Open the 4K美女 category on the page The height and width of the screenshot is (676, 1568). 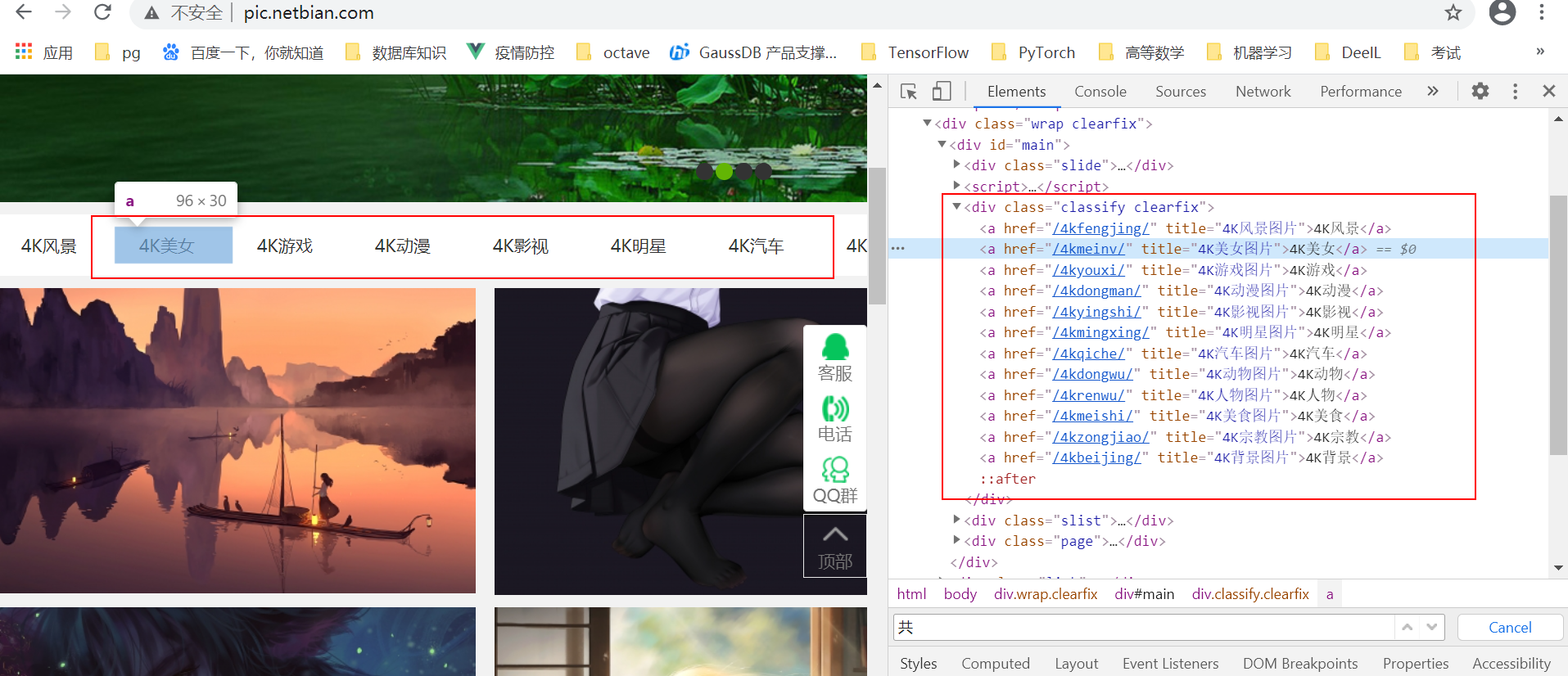click(x=167, y=246)
